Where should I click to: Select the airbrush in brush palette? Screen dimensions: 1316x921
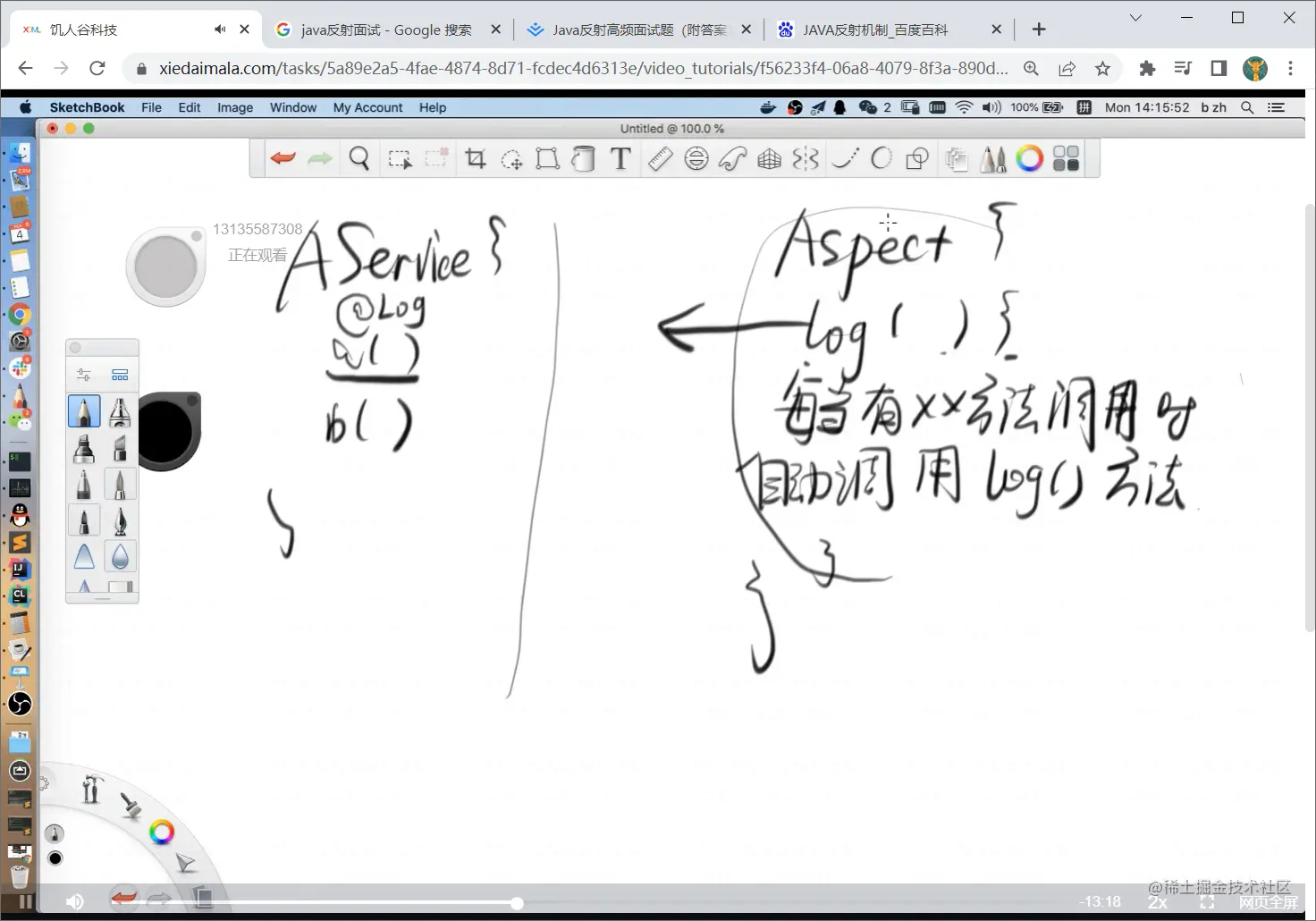tap(120, 412)
